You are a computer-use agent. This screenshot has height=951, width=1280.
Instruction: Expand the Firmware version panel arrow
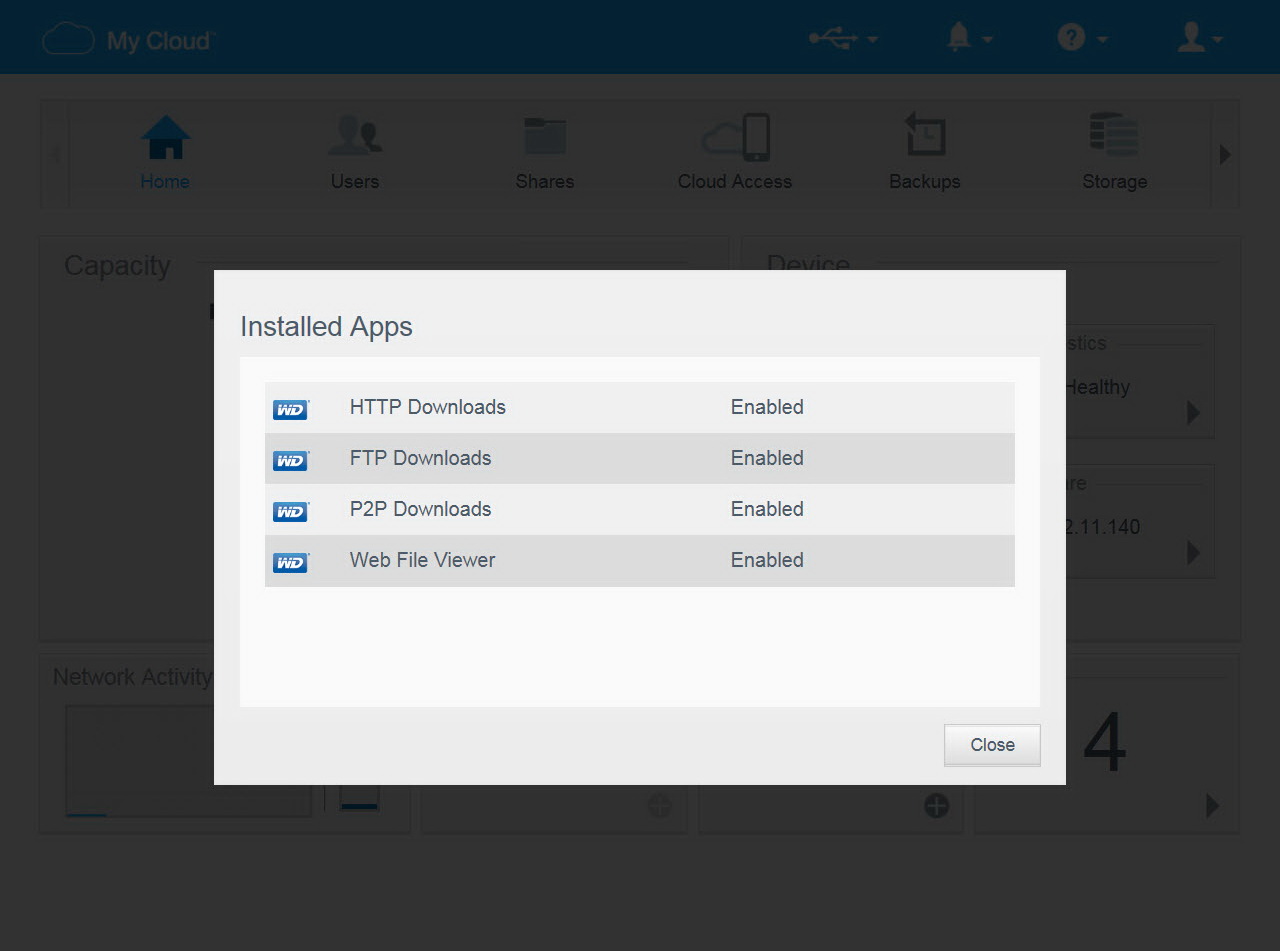pos(1193,552)
